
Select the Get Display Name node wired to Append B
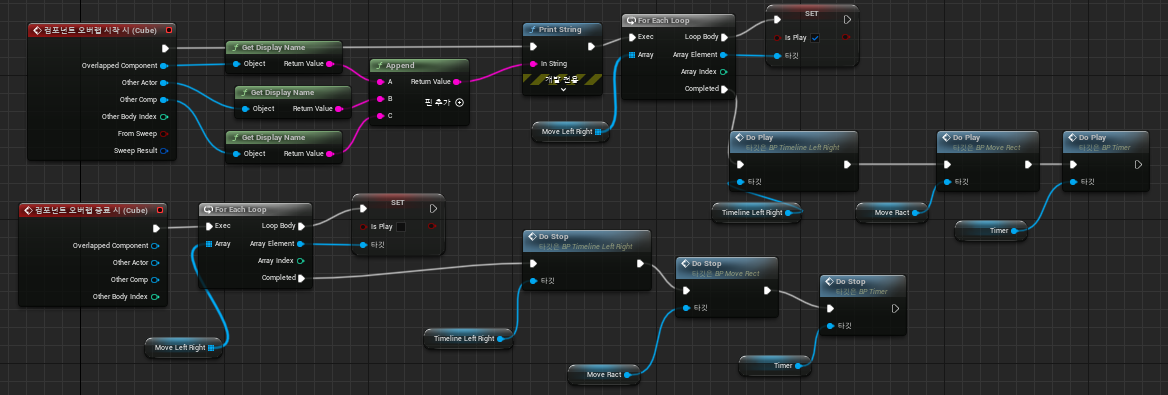293,92
